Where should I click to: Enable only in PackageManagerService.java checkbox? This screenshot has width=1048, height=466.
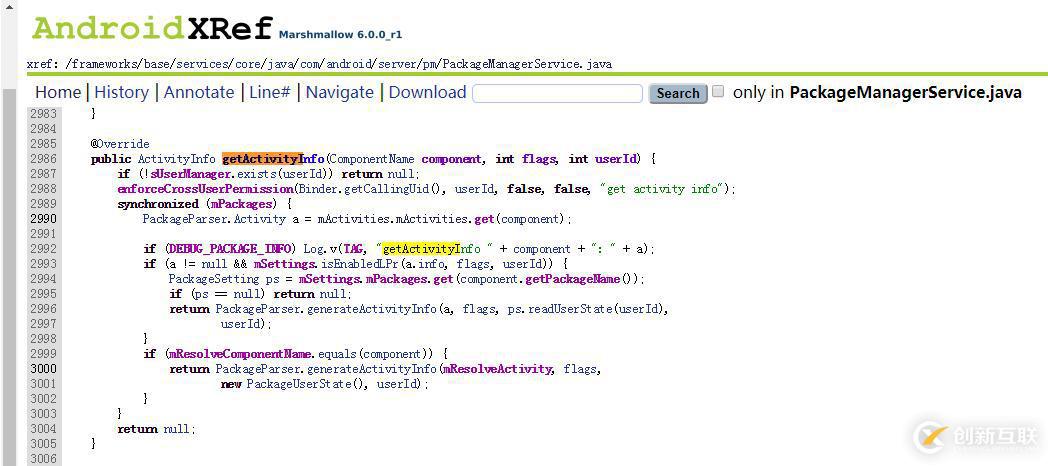pos(718,92)
